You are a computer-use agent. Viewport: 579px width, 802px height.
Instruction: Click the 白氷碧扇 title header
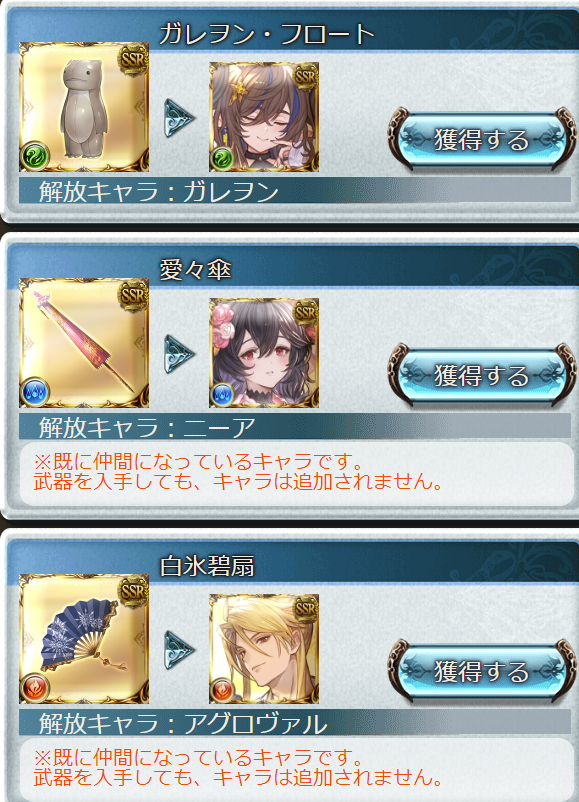pyautogui.click(x=207, y=567)
